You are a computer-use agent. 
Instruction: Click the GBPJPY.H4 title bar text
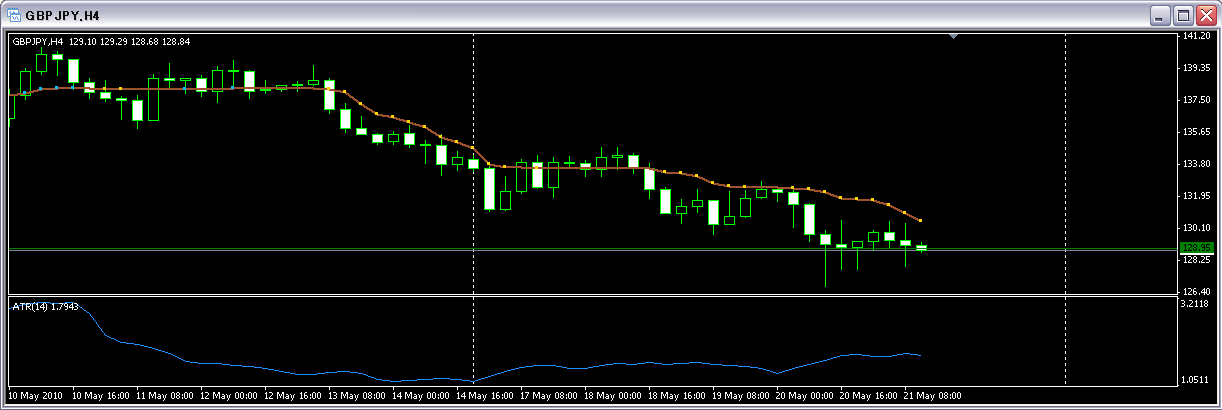(62, 16)
